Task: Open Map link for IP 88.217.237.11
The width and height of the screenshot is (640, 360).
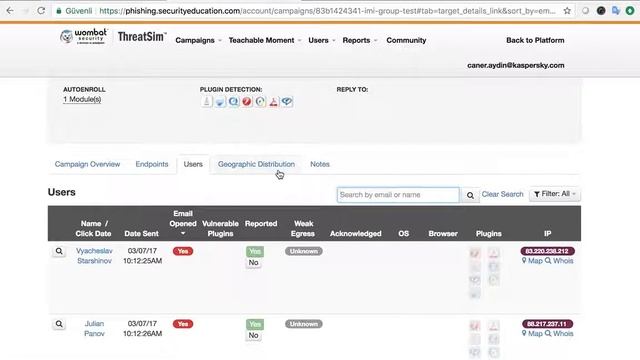Action: tap(532, 333)
